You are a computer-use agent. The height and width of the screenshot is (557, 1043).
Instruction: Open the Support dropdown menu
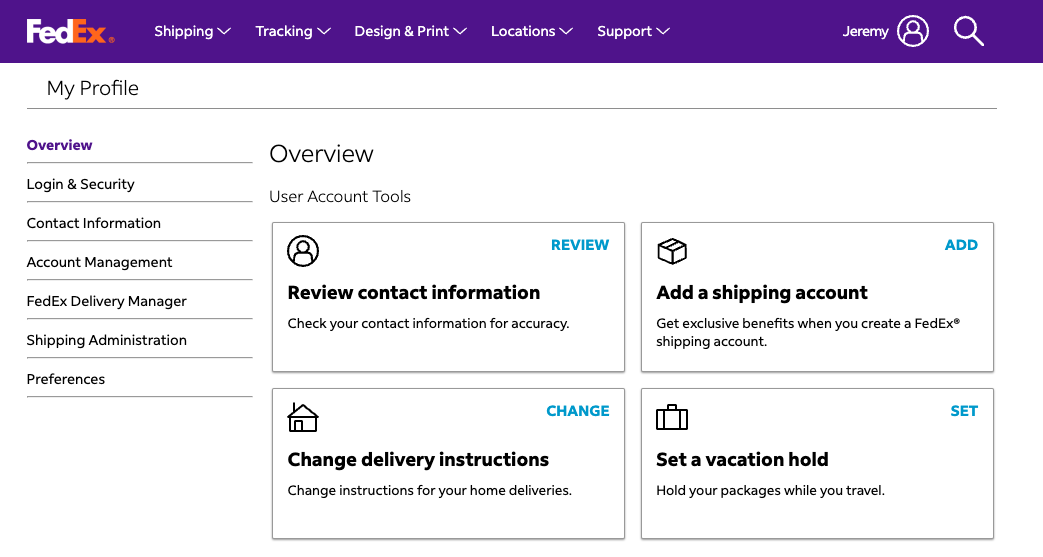tap(633, 31)
